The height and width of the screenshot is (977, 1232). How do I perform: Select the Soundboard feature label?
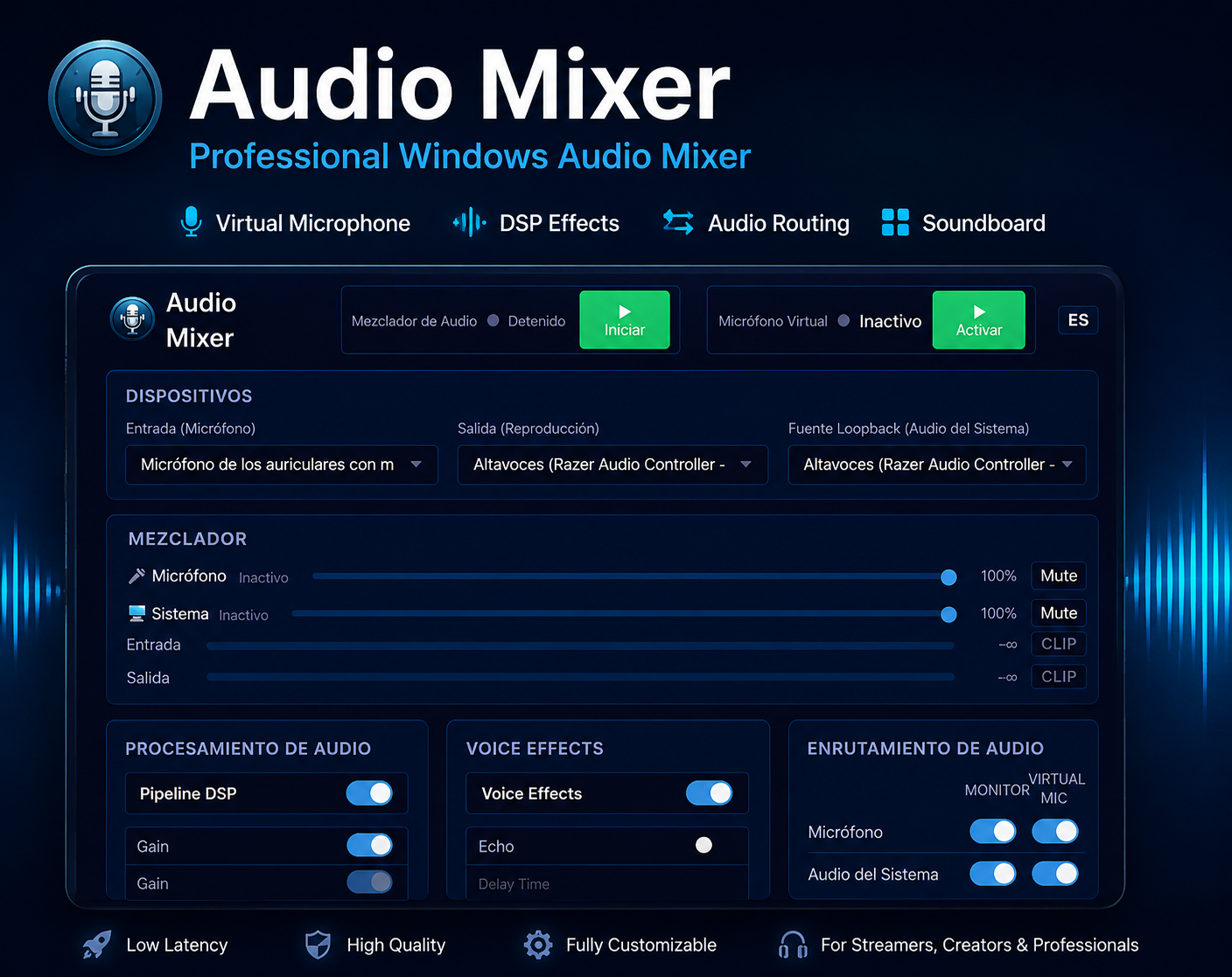pyautogui.click(x=983, y=223)
